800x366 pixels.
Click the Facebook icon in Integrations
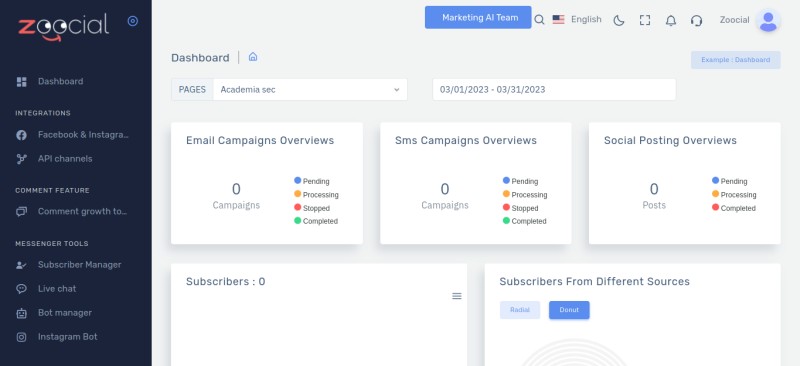(x=21, y=135)
